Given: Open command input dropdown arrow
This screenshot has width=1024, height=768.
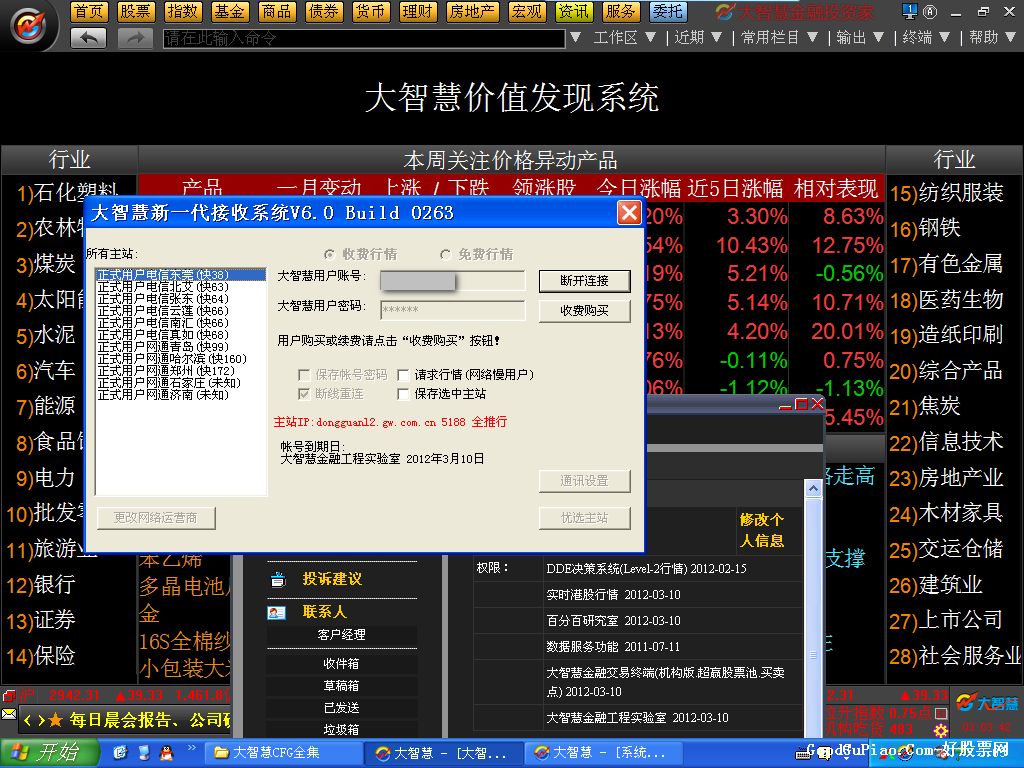Looking at the screenshot, I should click(x=575, y=38).
